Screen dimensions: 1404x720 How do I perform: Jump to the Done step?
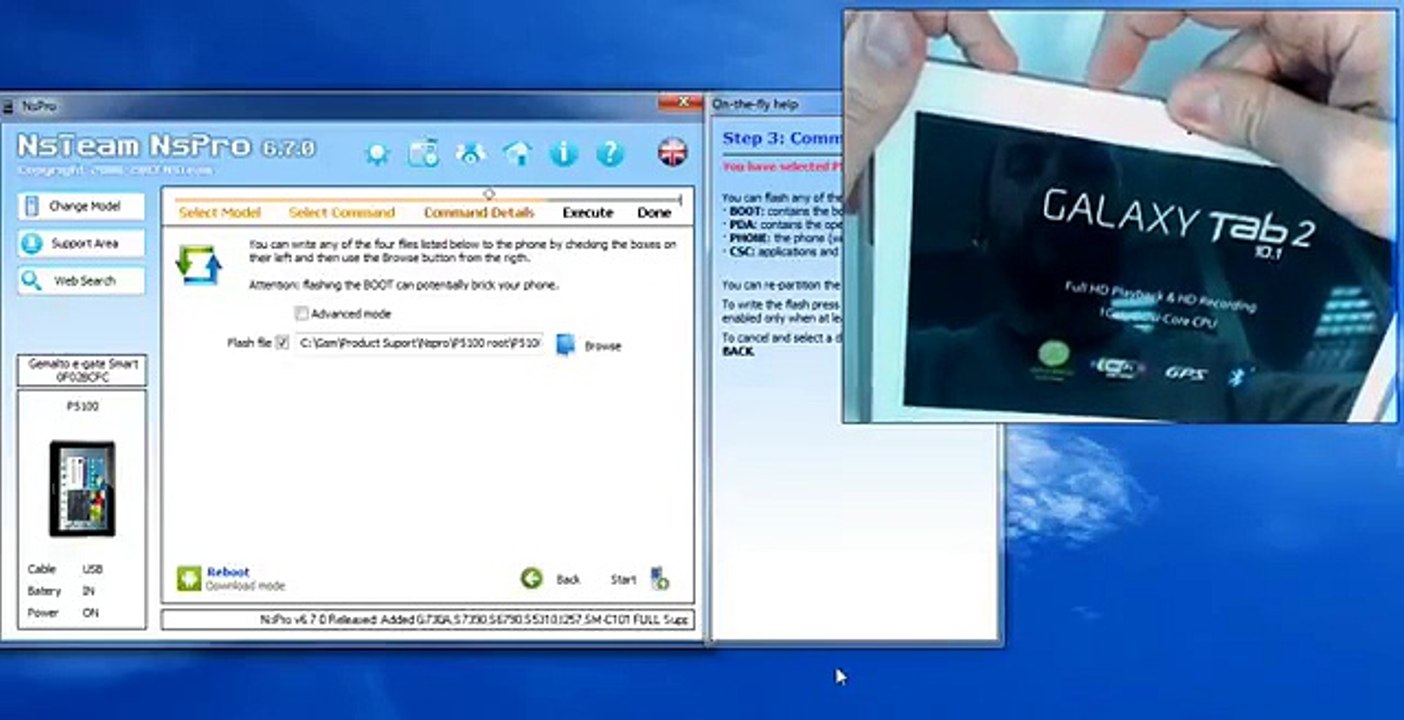654,213
